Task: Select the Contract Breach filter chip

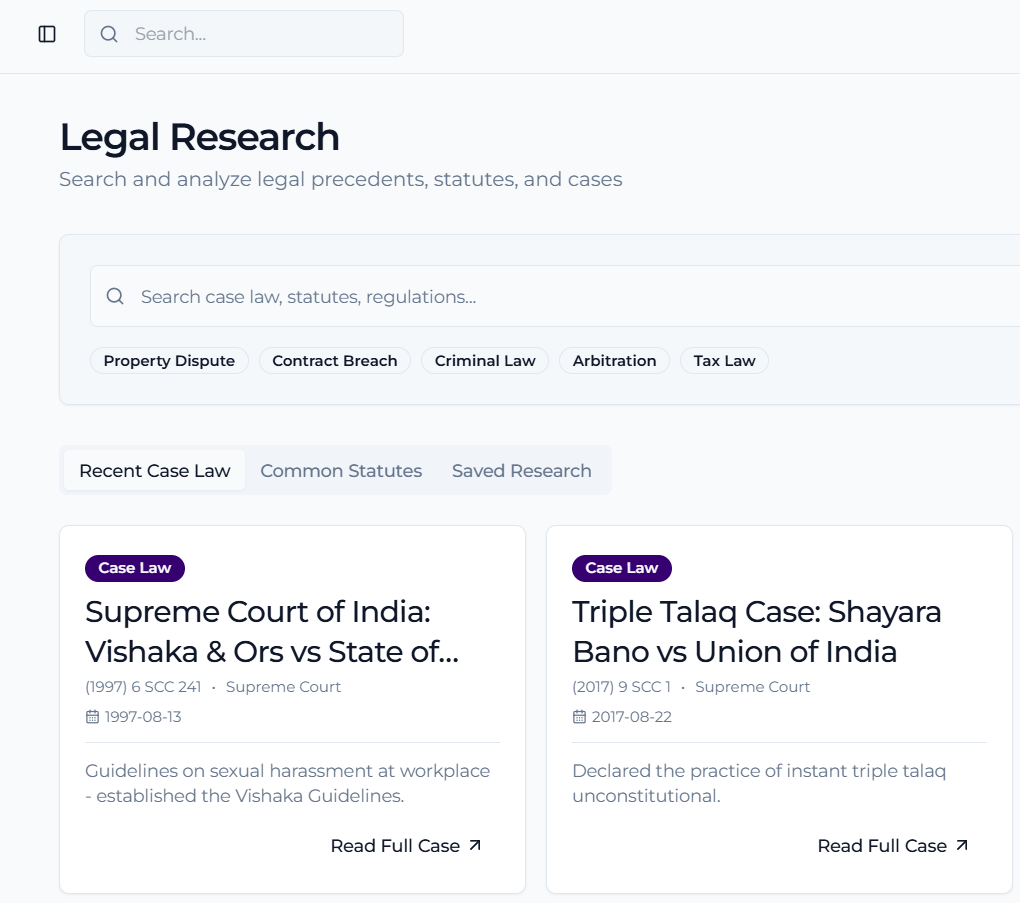Action: coord(334,361)
